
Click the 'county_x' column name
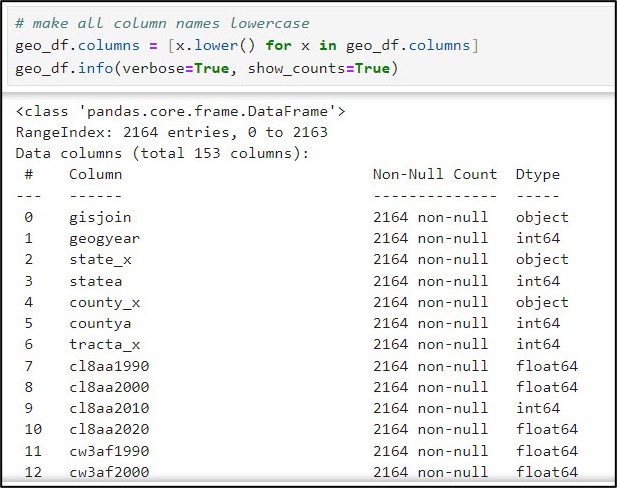pos(105,302)
